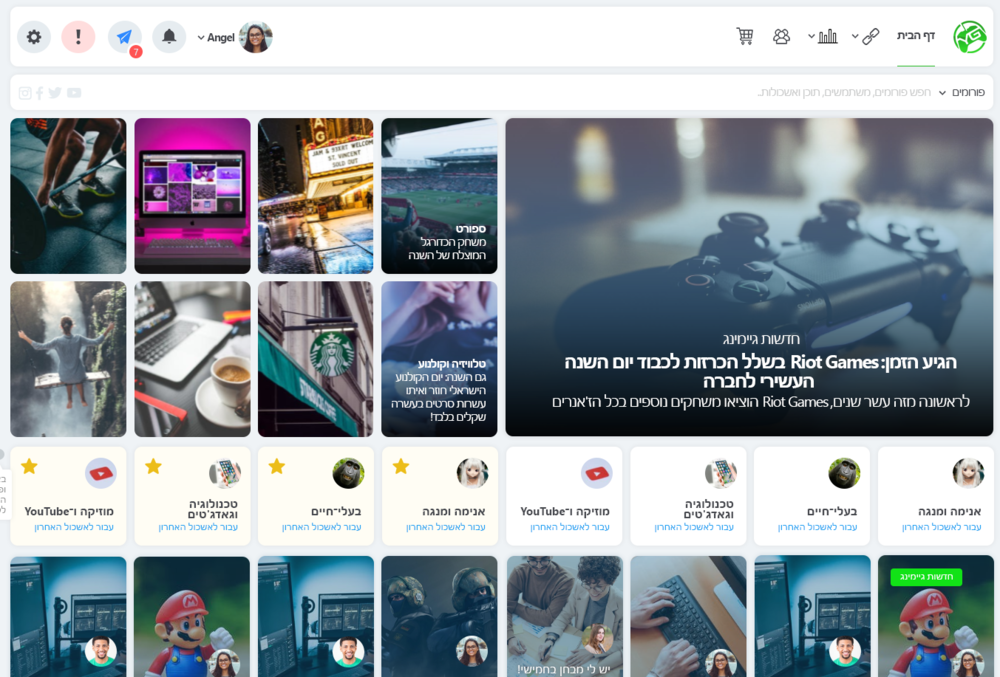Click the green חדשות גיימינג tag
1000x677 pixels.
[926, 577]
